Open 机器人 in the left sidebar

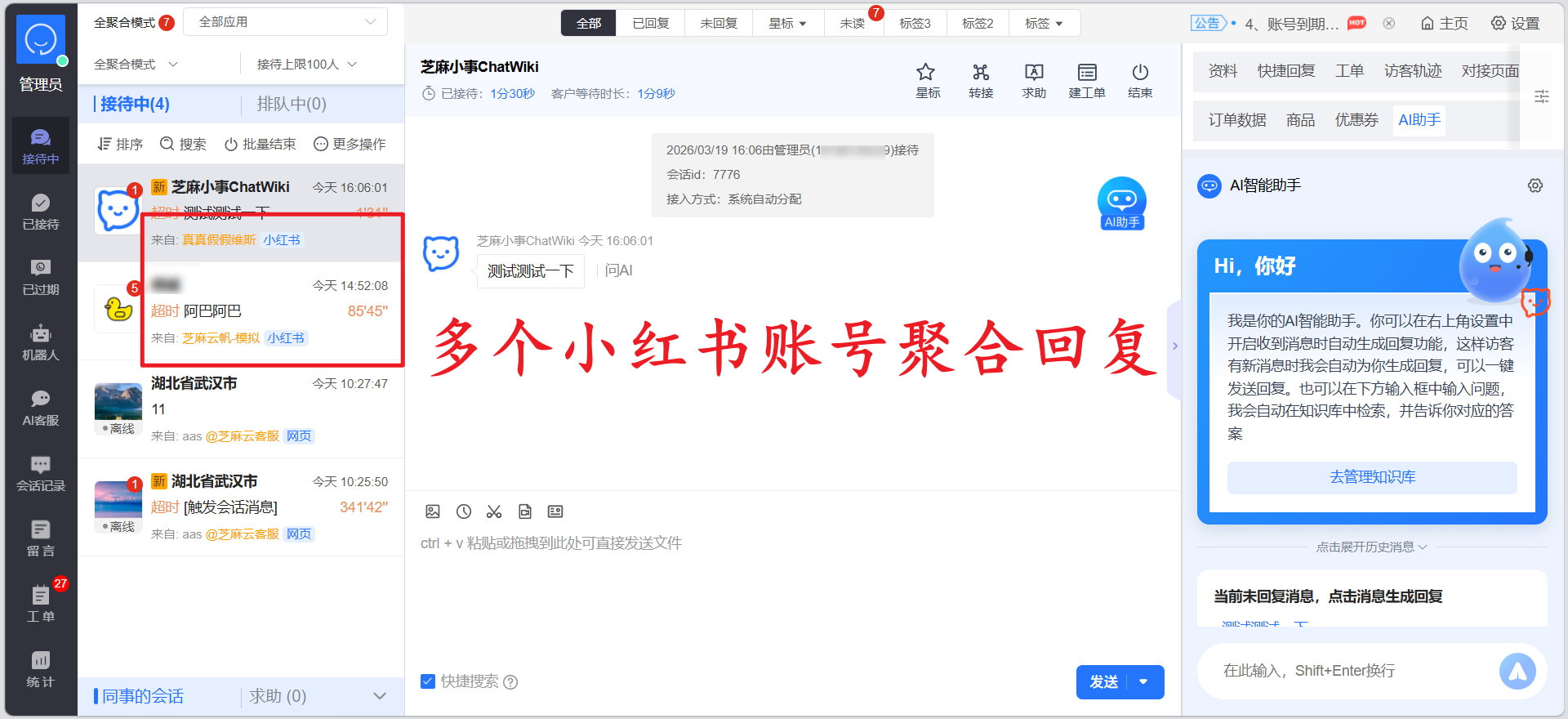pyautogui.click(x=40, y=342)
